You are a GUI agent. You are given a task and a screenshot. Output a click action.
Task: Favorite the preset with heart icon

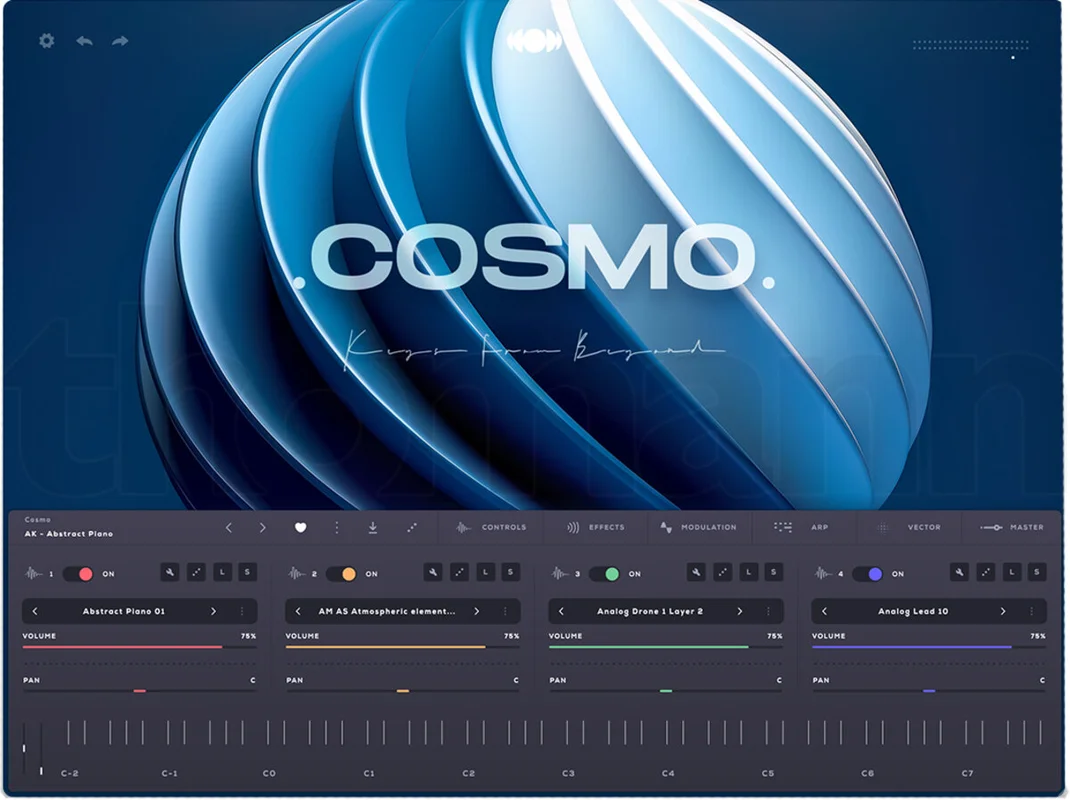pos(300,528)
